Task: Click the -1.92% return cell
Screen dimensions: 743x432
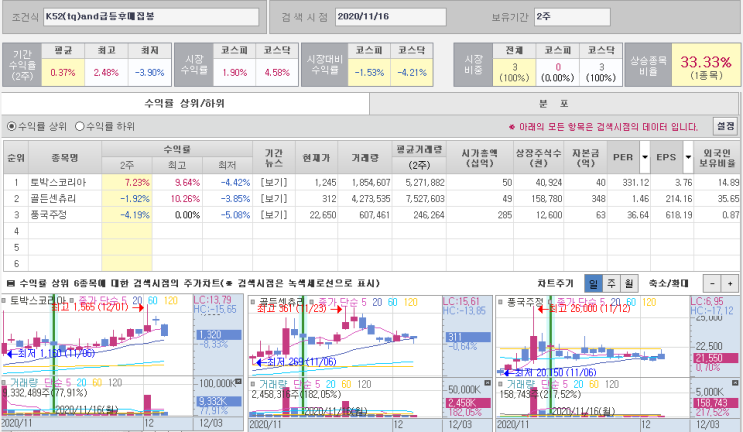Action: click(x=127, y=198)
